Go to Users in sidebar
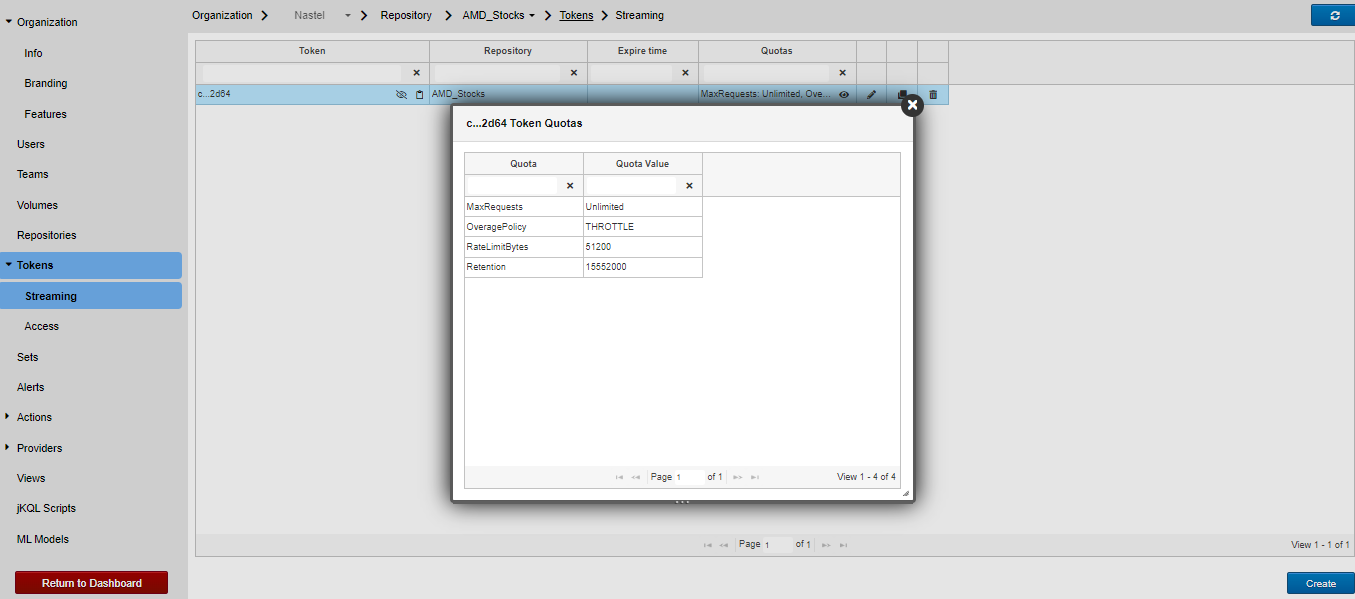This screenshot has width=1355, height=599. [31, 144]
